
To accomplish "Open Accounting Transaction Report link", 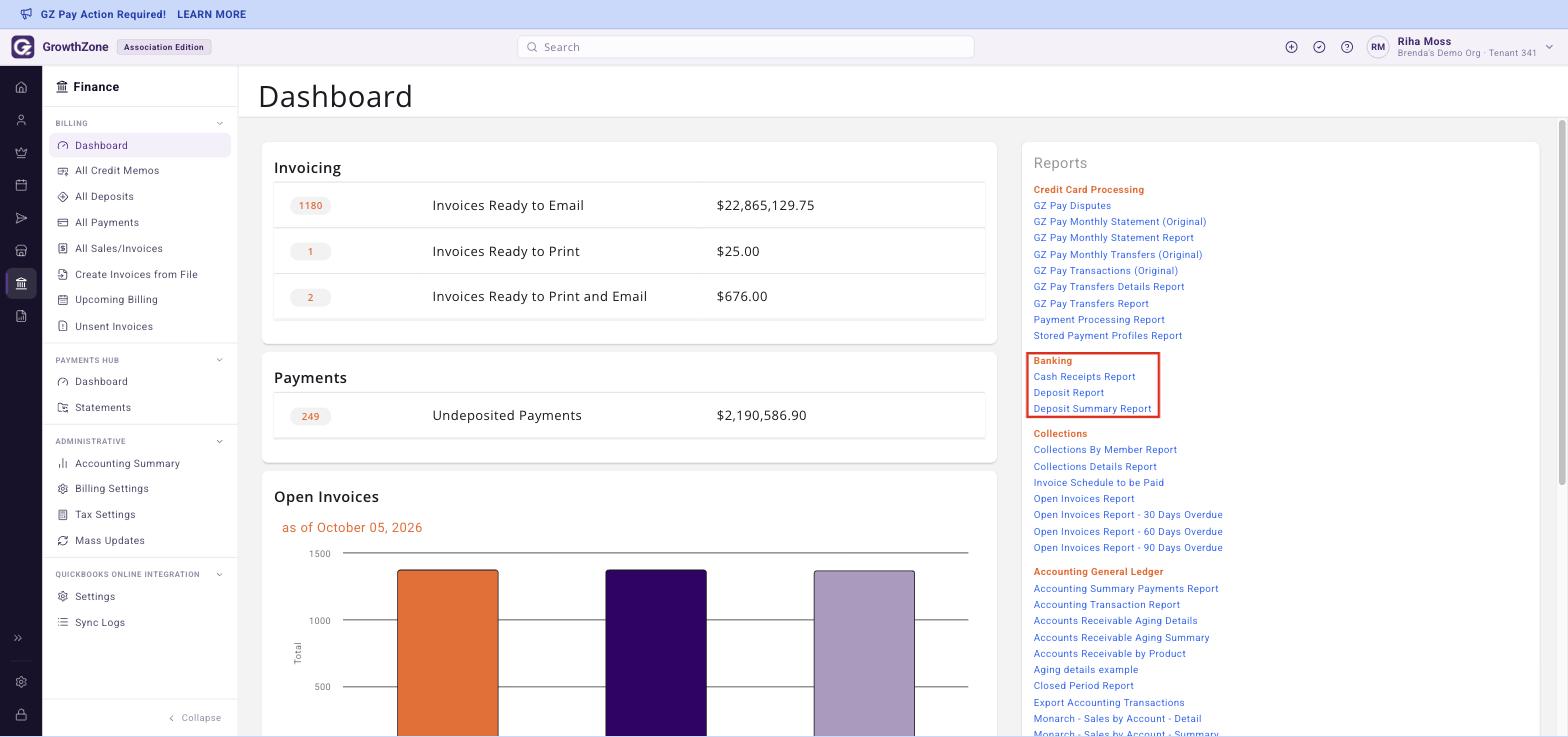I will 1106,605.
